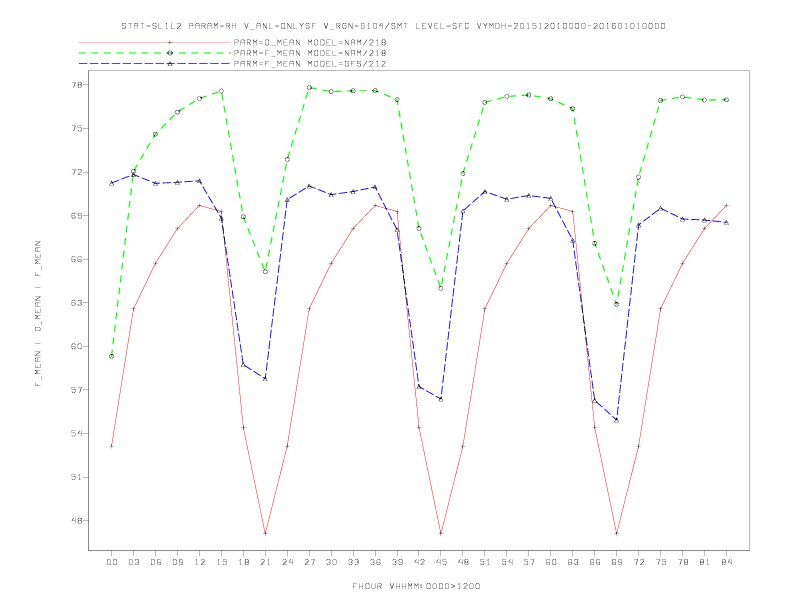792x612 pixels.
Task: Click x-axis forecast hour label 63
Action: [573, 562]
